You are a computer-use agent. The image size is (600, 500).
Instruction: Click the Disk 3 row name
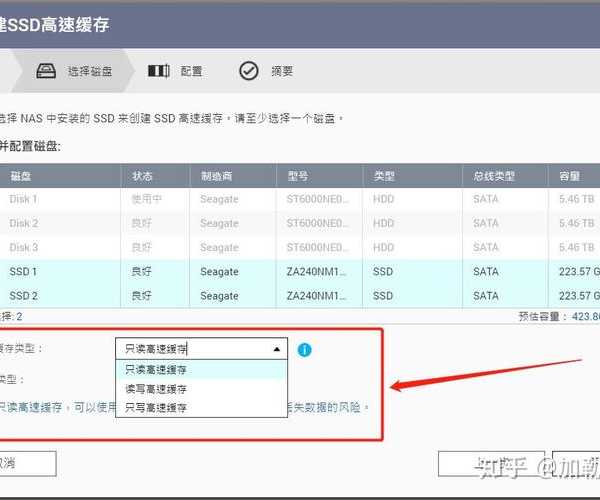24,248
